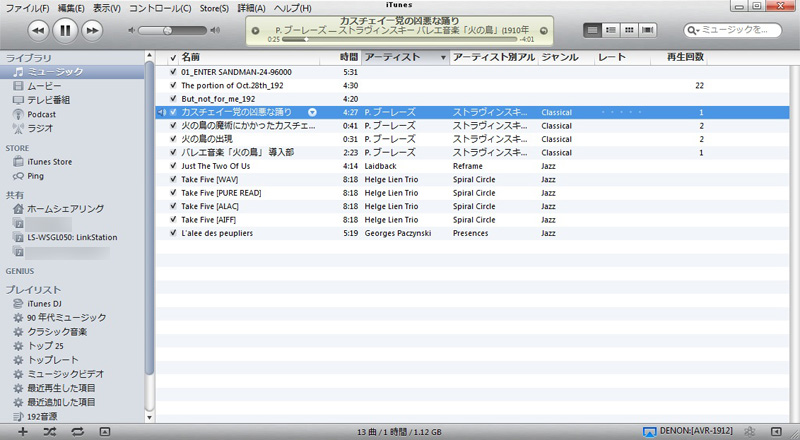
Task: Open the 表示(V) menu
Action: point(107,8)
